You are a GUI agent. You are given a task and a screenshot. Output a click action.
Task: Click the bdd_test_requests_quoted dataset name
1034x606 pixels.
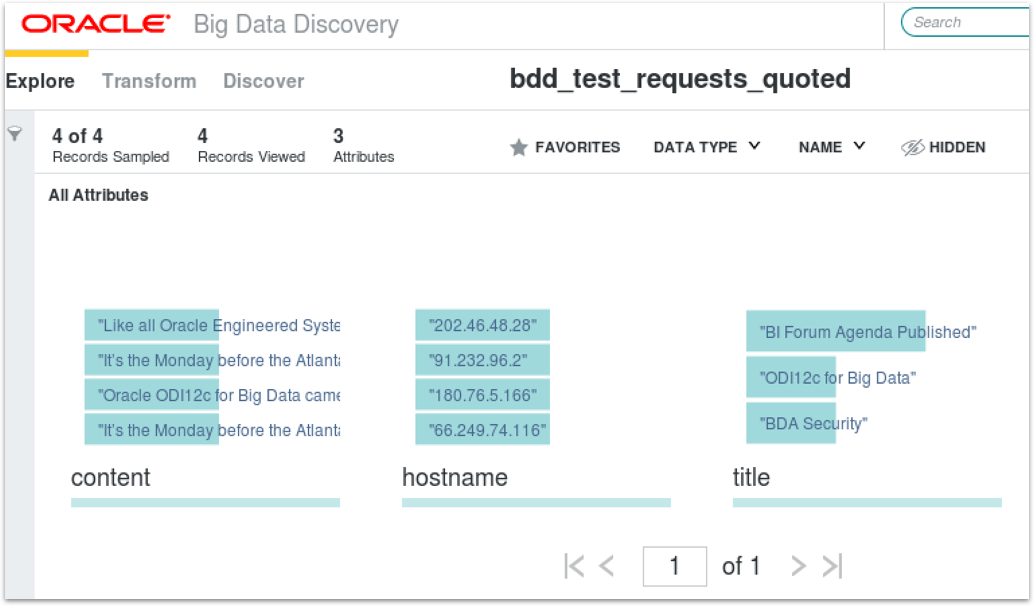point(680,78)
